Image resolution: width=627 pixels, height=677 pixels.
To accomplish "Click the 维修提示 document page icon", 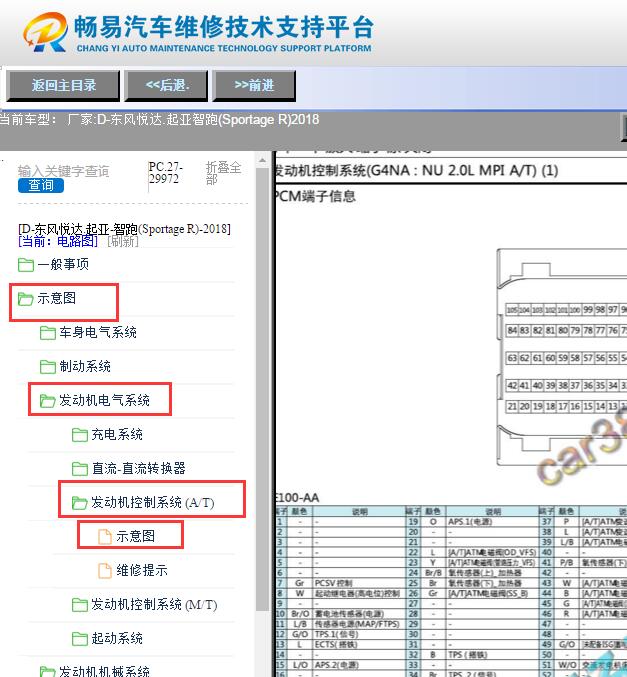I will [104, 571].
